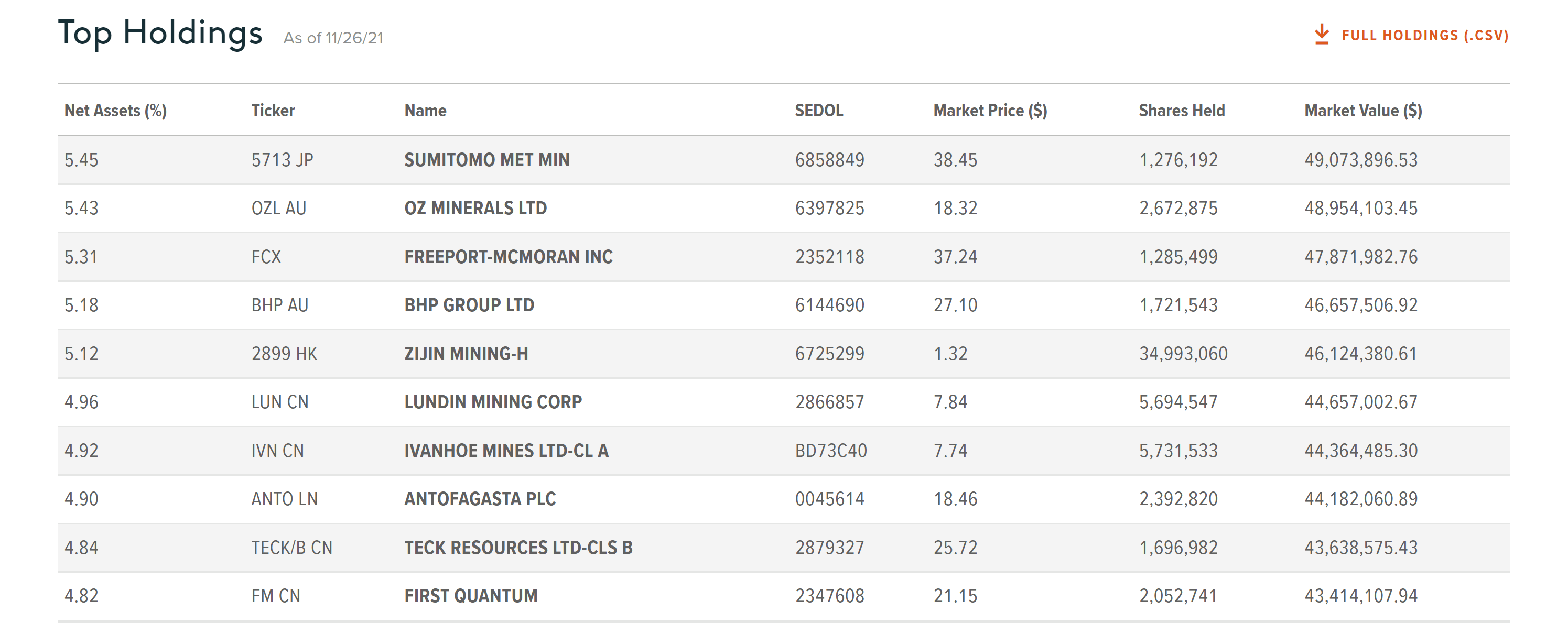Click the download arrow icon
1568x623 pixels.
pos(1321,35)
